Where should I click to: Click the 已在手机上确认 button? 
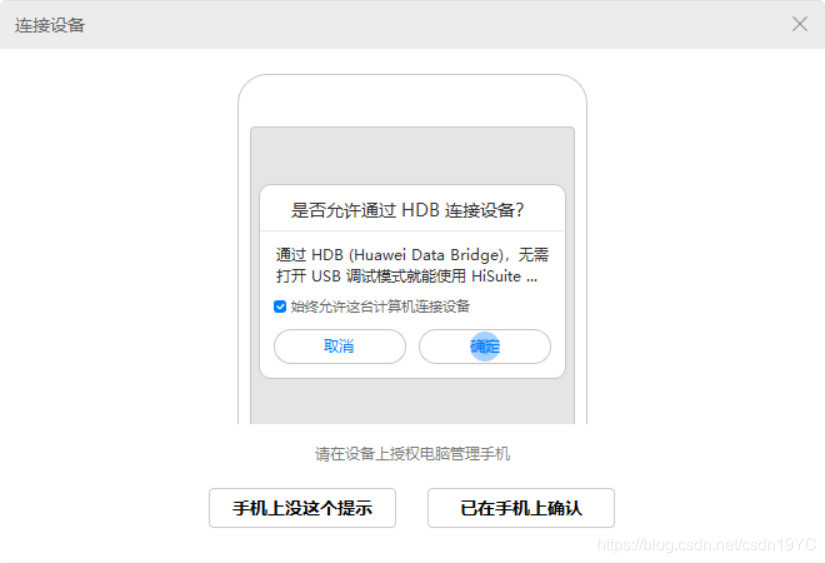[521, 508]
